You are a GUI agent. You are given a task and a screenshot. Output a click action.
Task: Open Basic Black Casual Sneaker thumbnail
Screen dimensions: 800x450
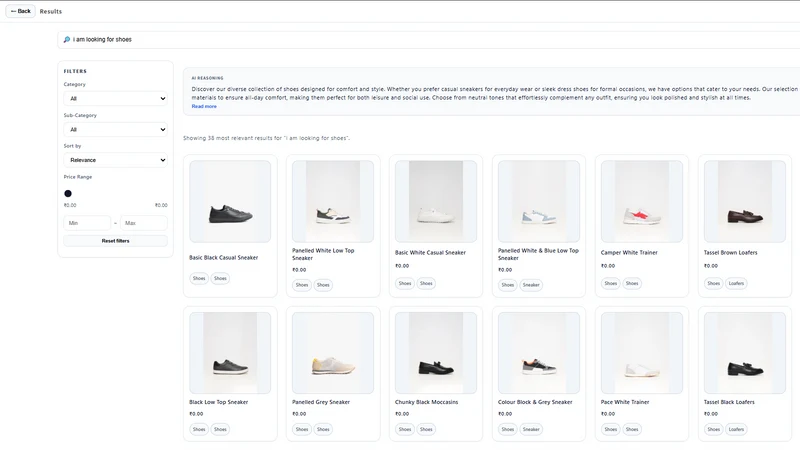(x=230, y=202)
